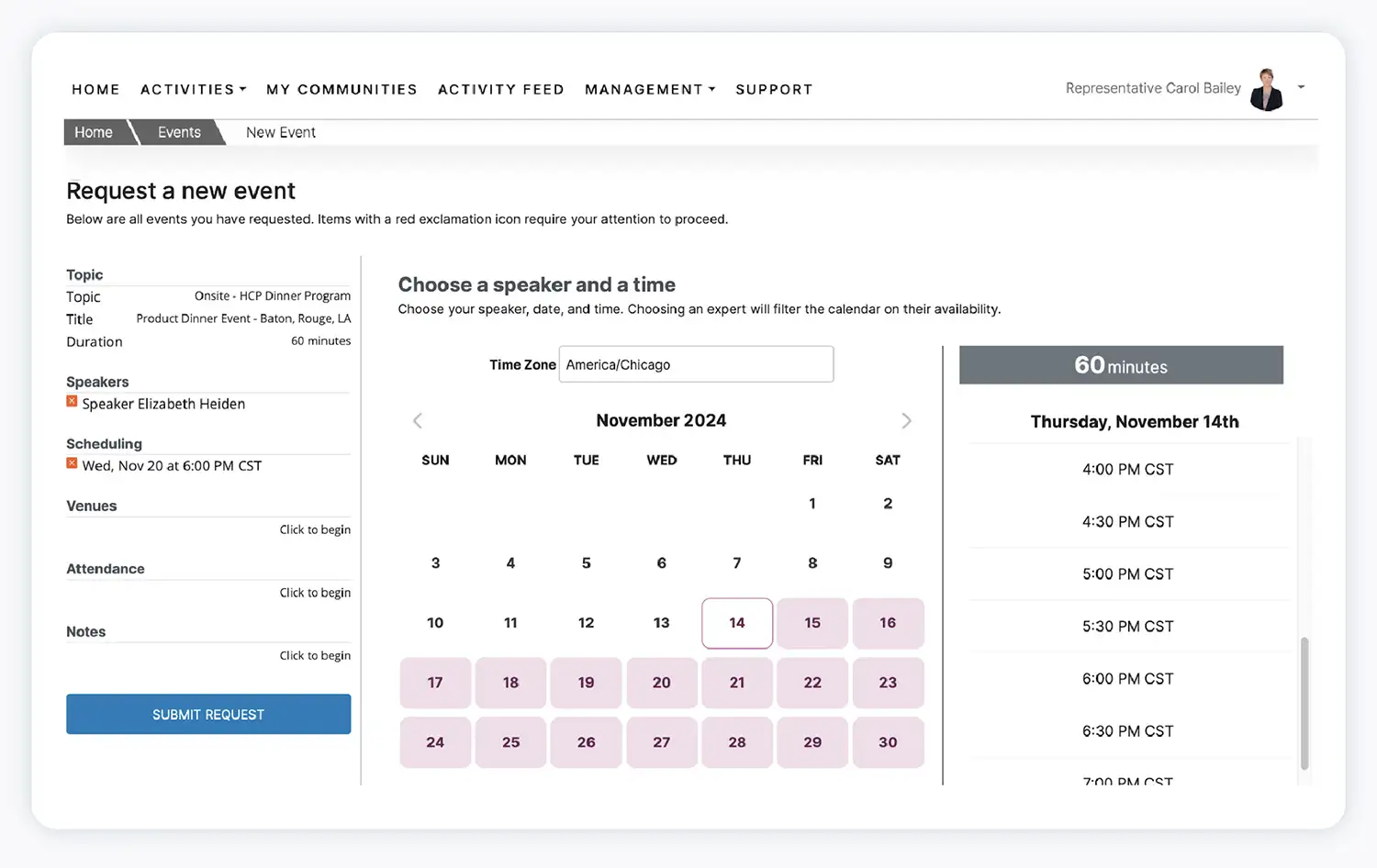The width and height of the screenshot is (1377, 868).
Task: Expand the Management menu
Action: coord(649,89)
